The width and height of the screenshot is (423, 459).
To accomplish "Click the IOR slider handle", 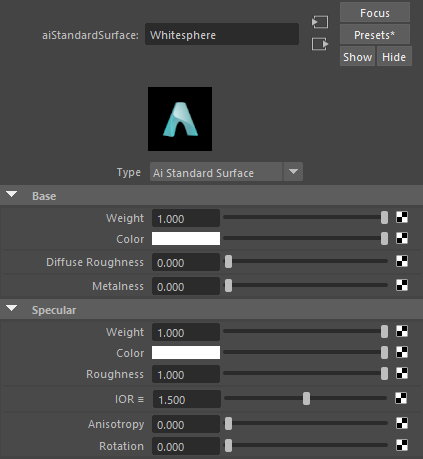I will coord(306,398).
